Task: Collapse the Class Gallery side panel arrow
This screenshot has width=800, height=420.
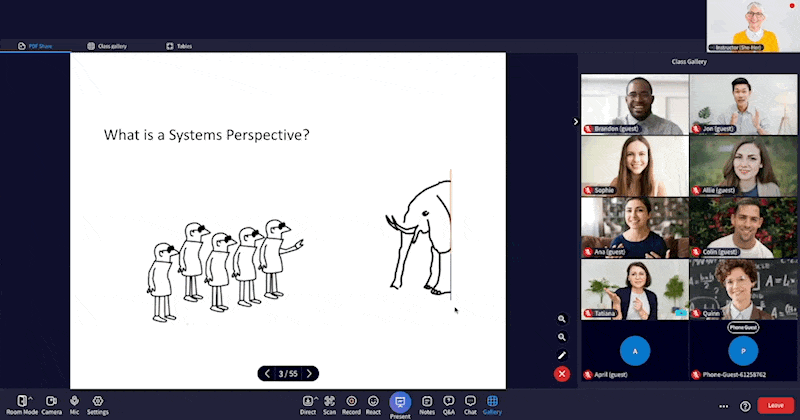Action: pos(576,121)
